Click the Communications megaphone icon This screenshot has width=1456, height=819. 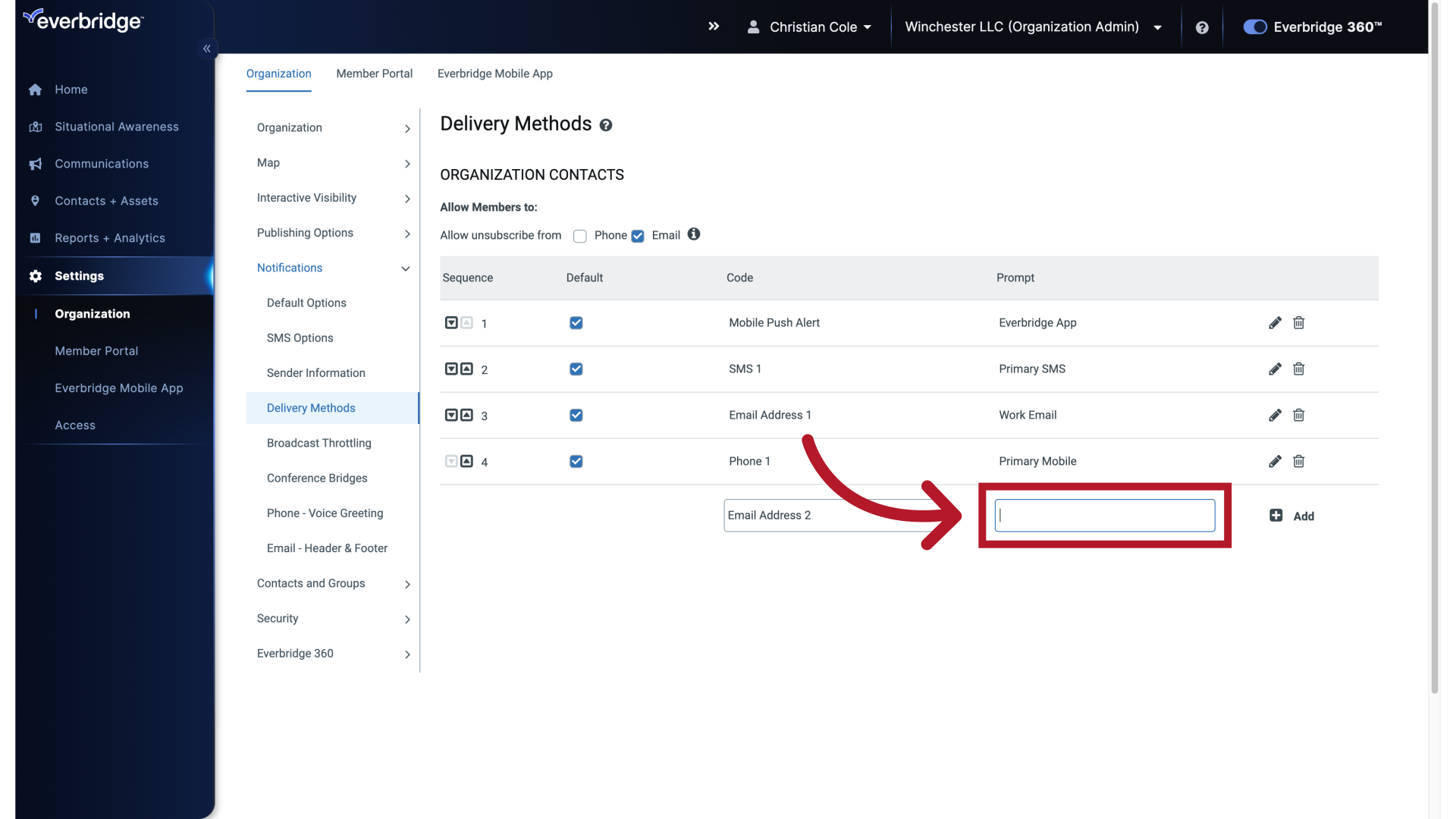point(36,164)
